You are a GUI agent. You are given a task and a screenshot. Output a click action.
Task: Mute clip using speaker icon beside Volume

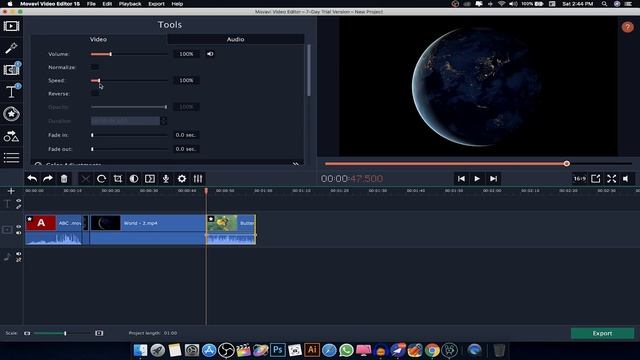click(210, 54)
